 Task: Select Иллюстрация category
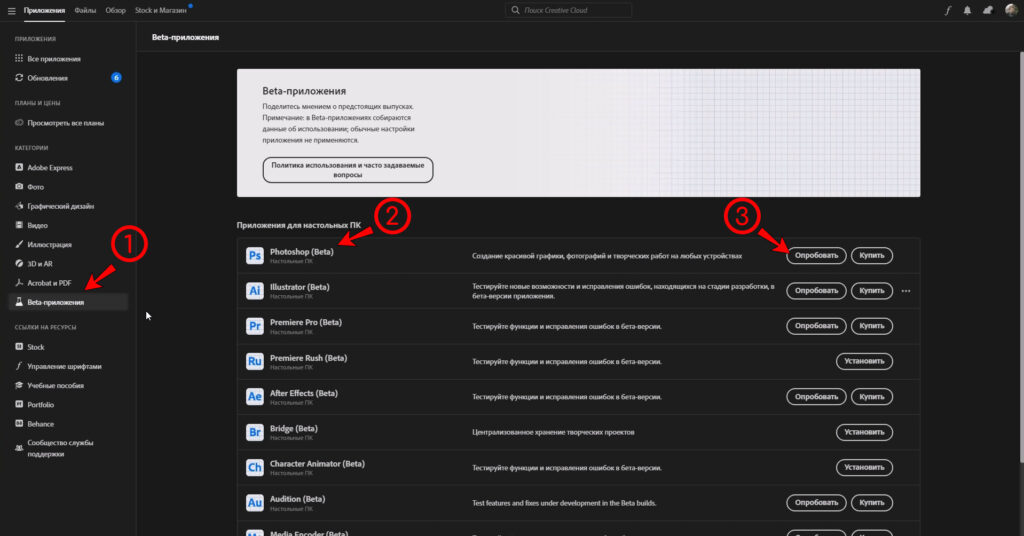(x=68, y=245)
